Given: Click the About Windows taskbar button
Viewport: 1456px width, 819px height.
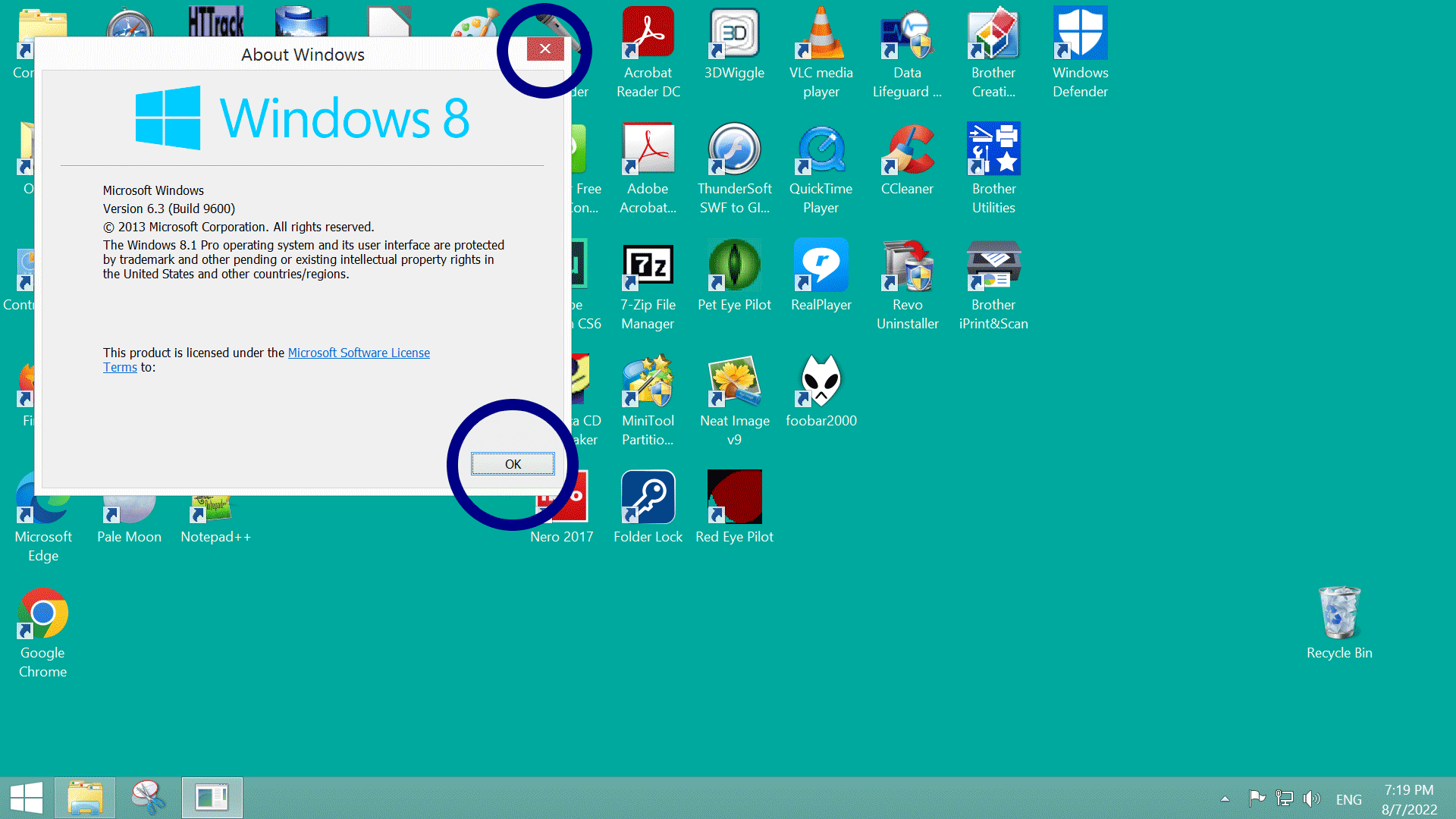Looking at the screenshot, I should point(212,798).
